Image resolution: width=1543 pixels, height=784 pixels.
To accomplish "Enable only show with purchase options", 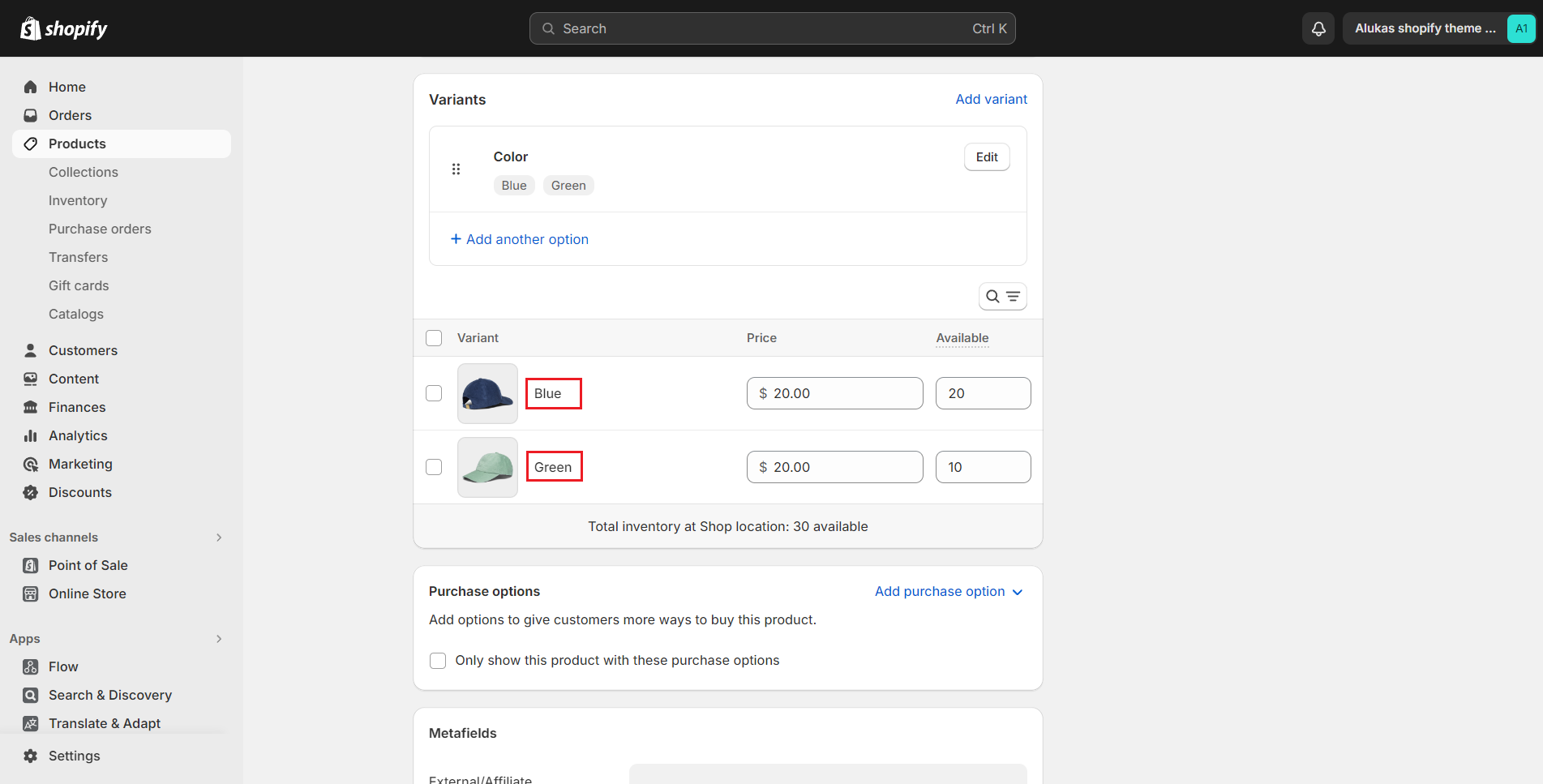I will click(438, 660).
